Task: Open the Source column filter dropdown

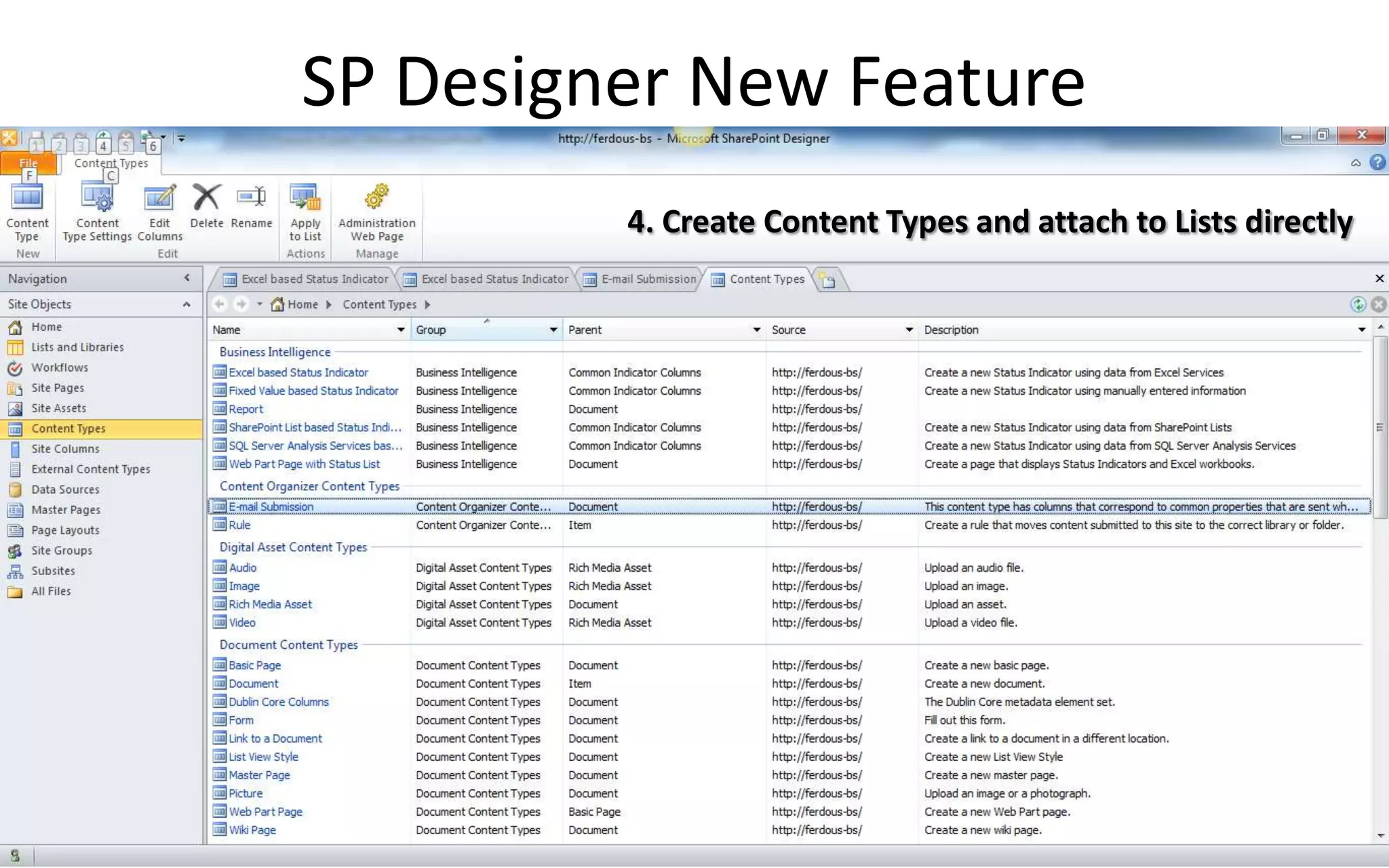Action: (x=909, y=330)
